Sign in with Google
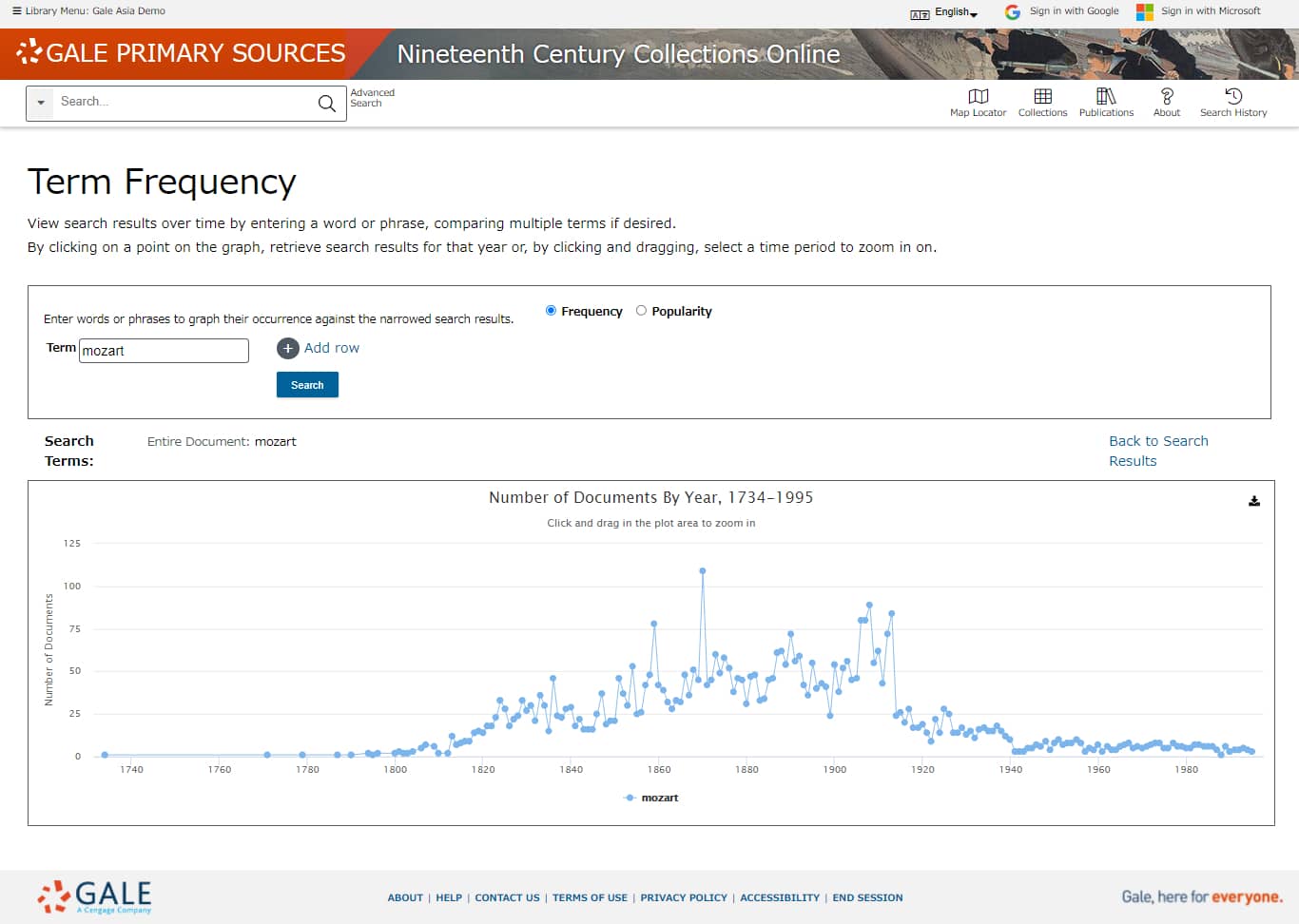Image resolution: width=1299 pixels, height=924 pixels. [x=1062, y=11]
